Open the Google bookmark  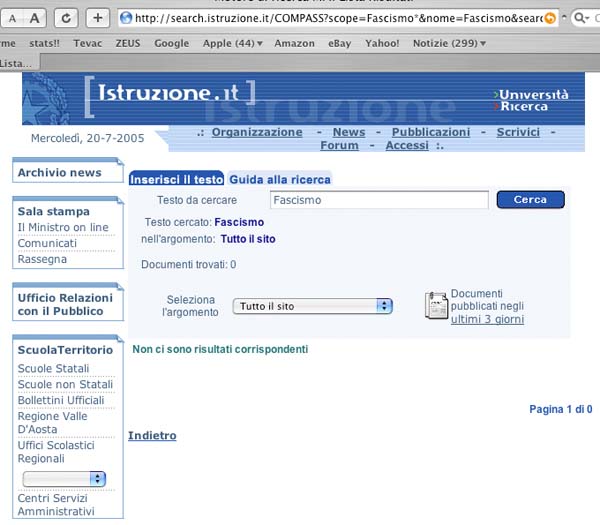171,43
